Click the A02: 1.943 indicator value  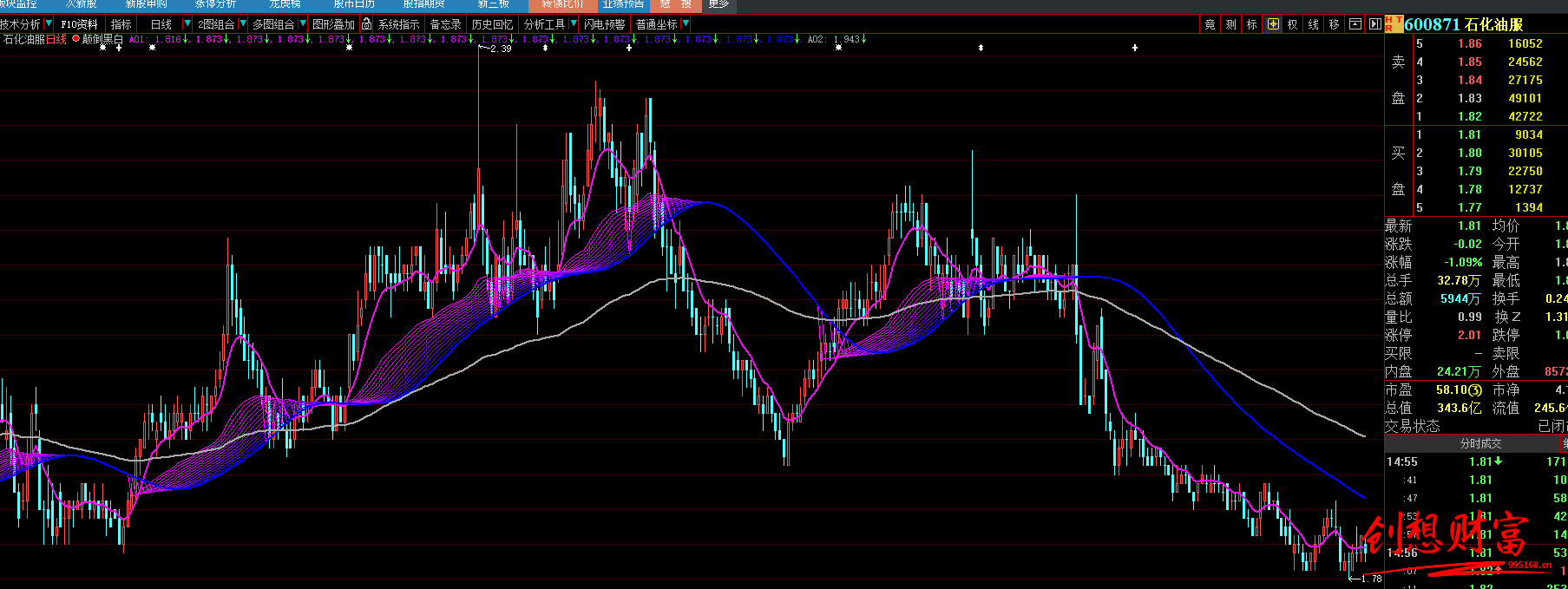coord(836,39)
